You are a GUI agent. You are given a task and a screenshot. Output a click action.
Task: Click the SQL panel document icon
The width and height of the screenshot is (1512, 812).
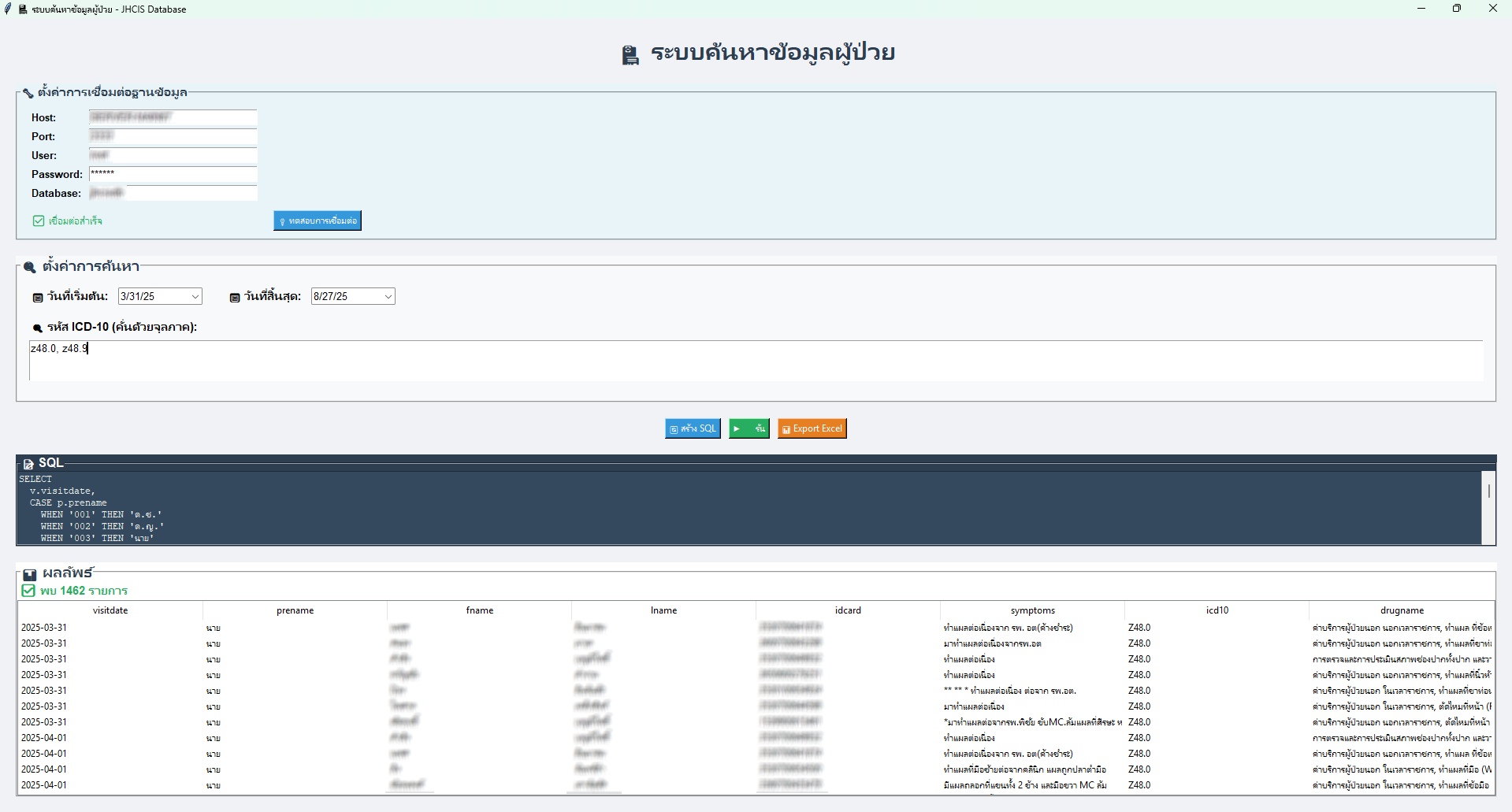coord(28,464)
